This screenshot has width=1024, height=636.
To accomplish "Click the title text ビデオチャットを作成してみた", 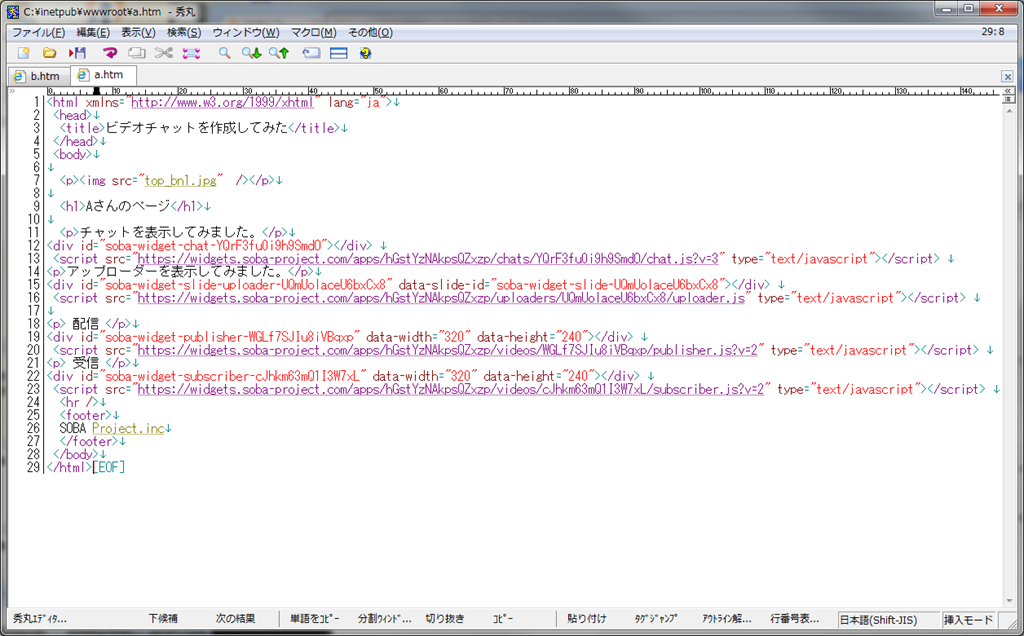I will click(197, 128).
